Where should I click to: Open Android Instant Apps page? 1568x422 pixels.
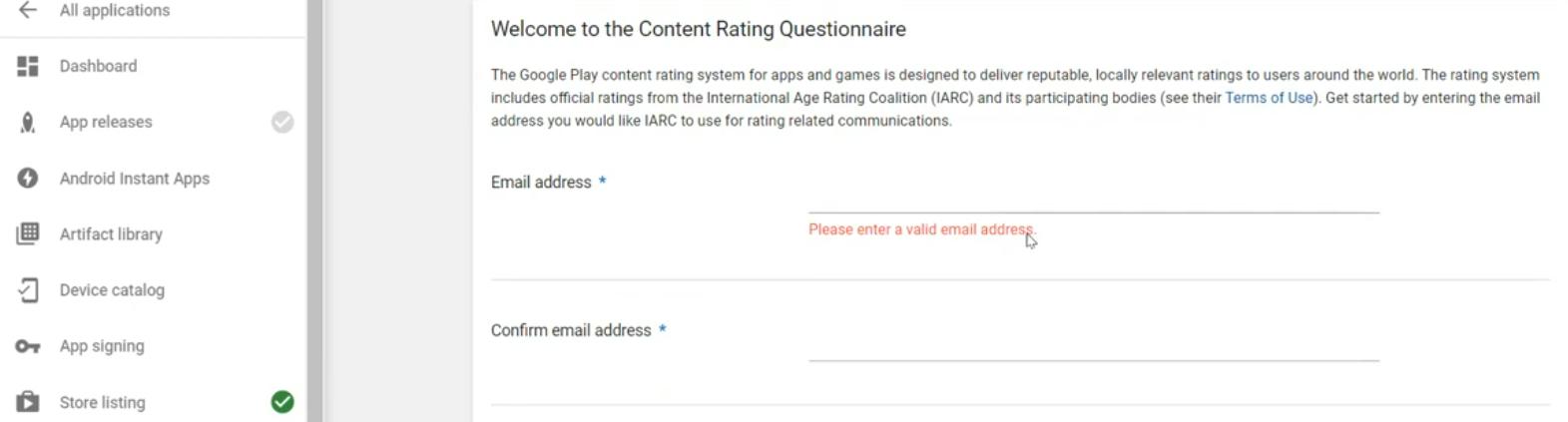[x=135, y=179]
